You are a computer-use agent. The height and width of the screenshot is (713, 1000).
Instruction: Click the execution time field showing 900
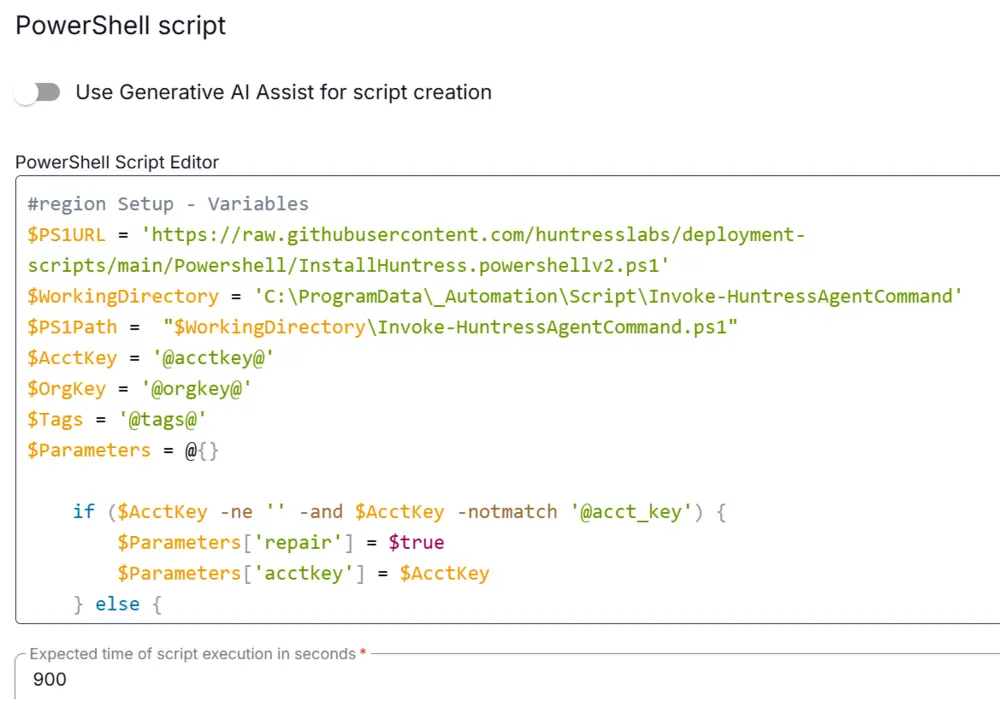click(x=507, y=679)
